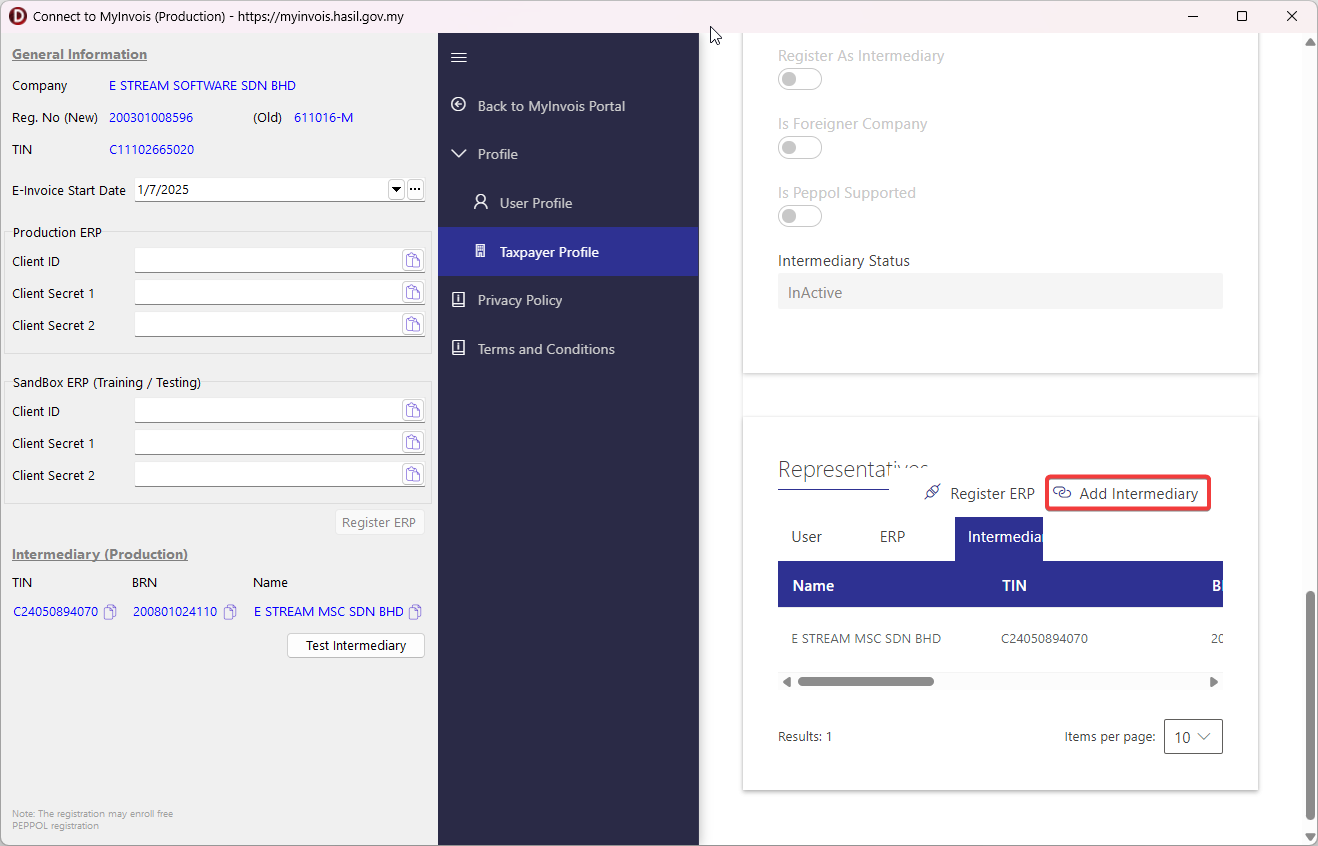Click page scroll up arrow

point(1311,42)
